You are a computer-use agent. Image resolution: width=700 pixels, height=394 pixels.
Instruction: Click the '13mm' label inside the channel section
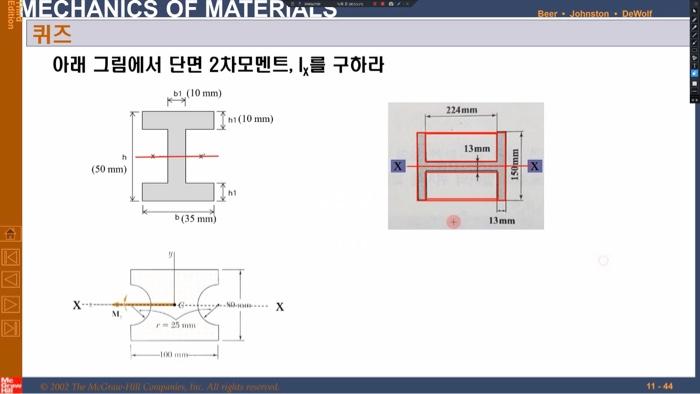(x=477, y=149)
